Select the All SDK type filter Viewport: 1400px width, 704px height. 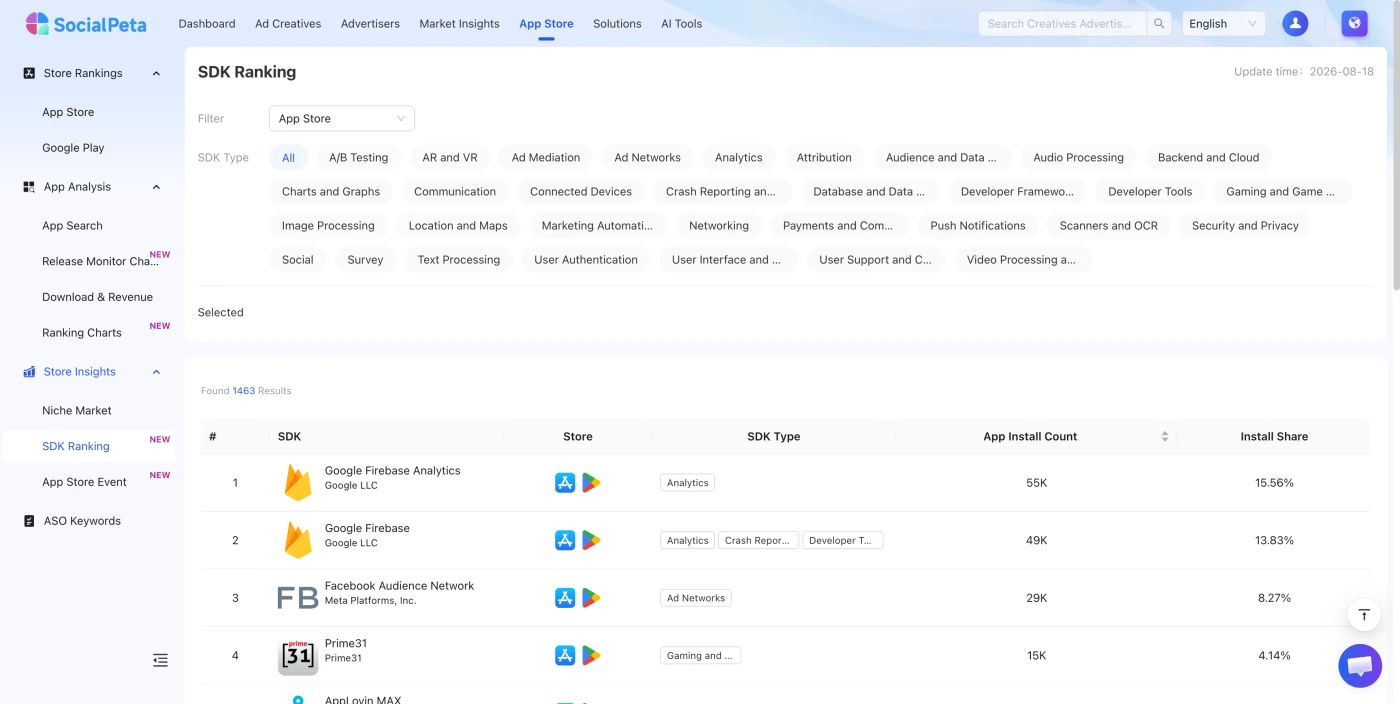coord(288,158)
